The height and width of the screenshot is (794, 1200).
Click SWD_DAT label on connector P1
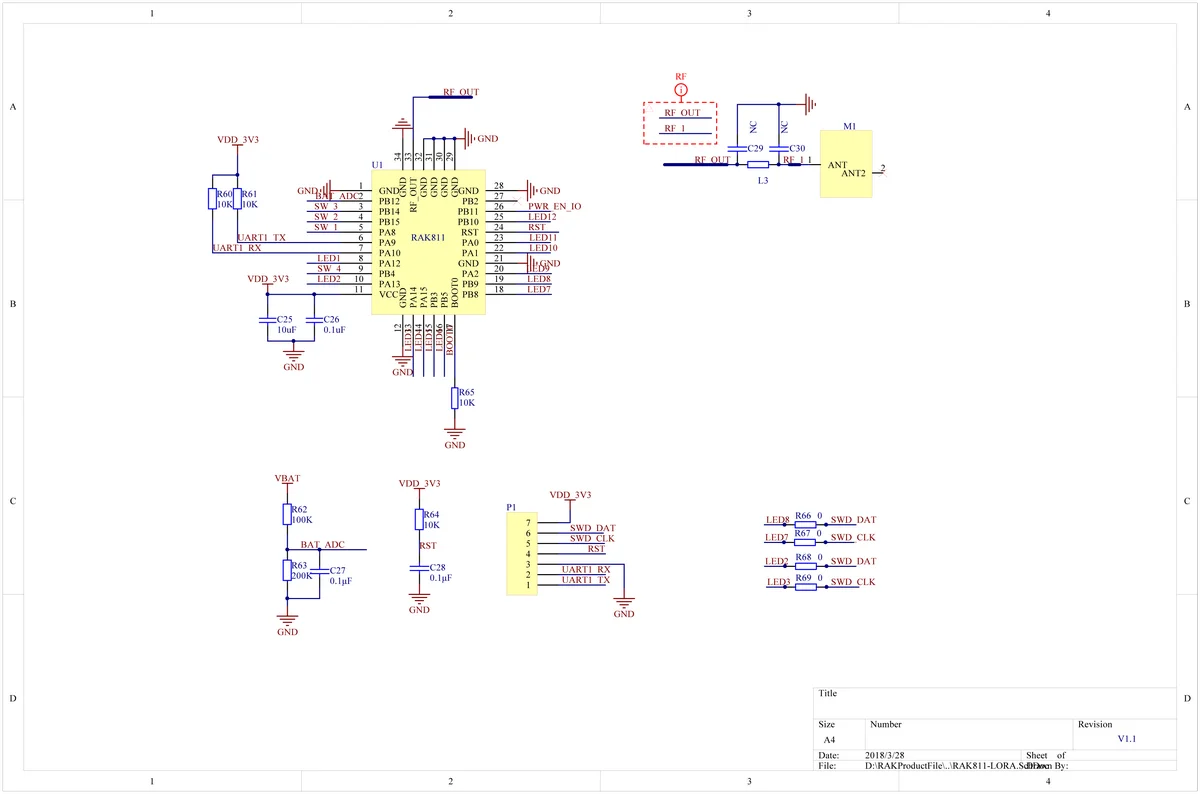593,528
